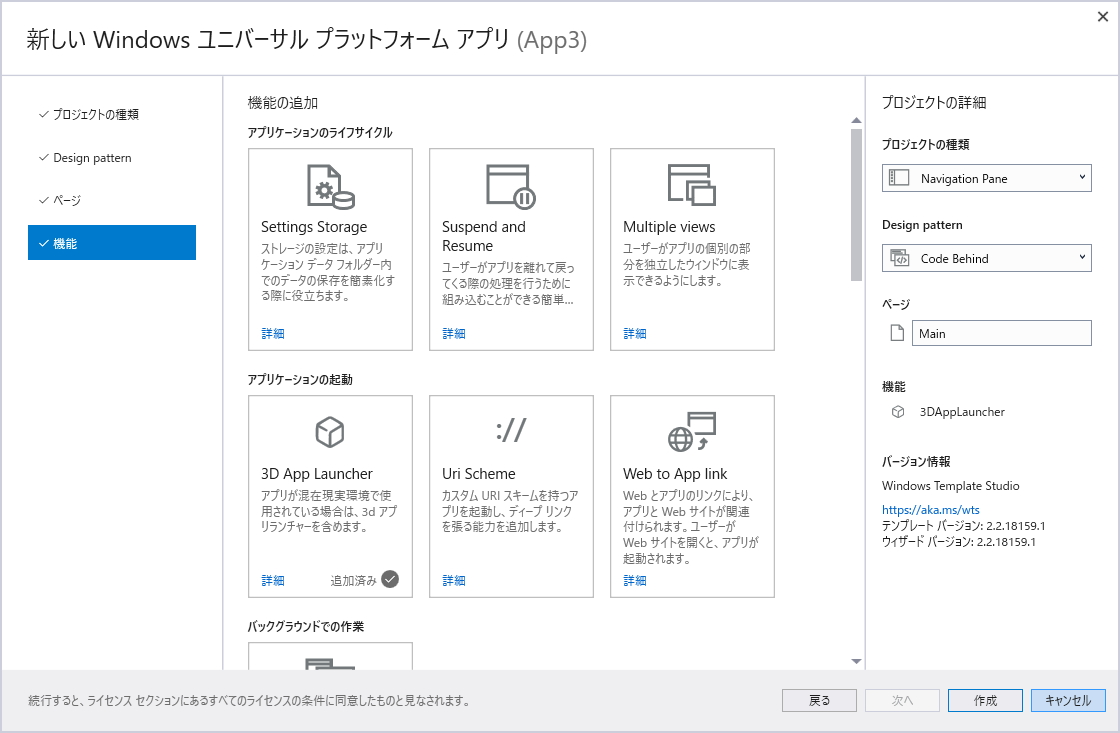The width and height of the screenshot is (1120, 733).
Task: Click the 作成 button to create the project
Action: pyautogui.click(x=984, y=700)
